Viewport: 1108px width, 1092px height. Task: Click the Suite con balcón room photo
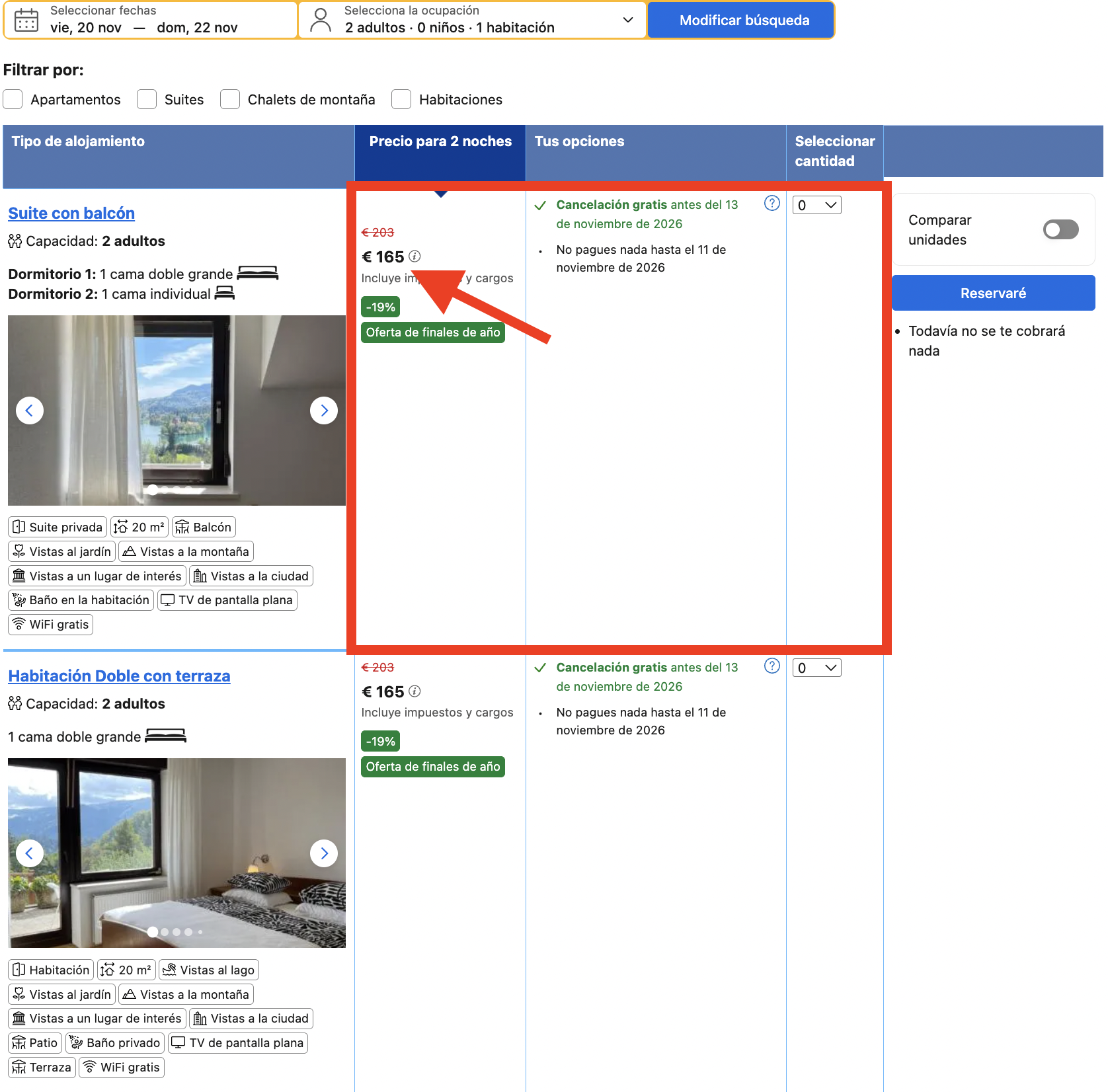[177, 410]
